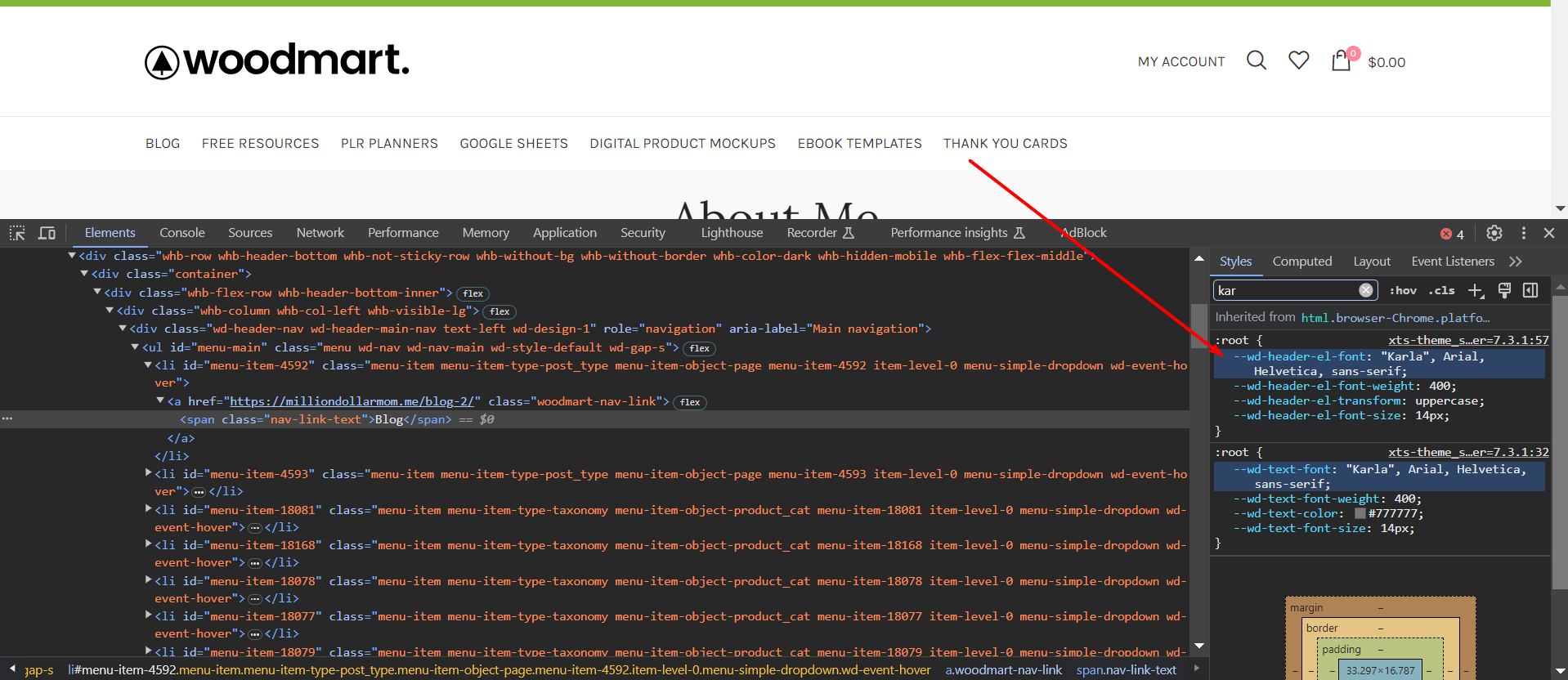Open the Recorder tab

820,233
